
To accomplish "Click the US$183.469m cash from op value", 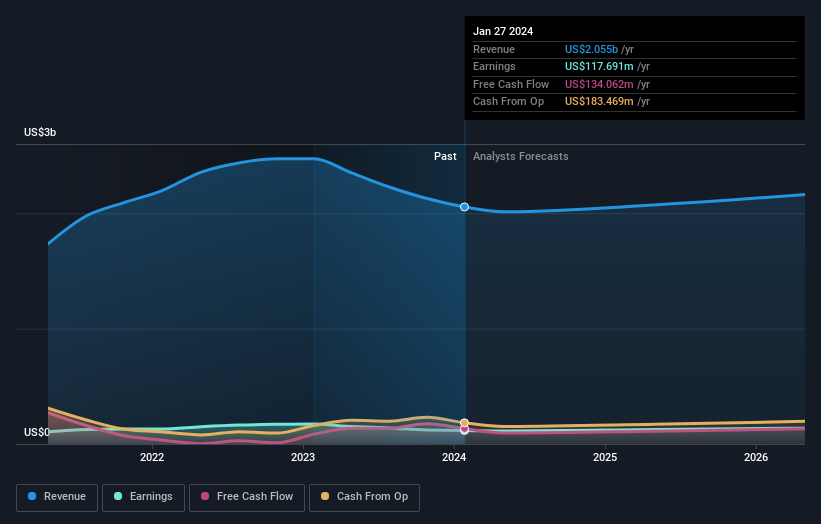I will [599, 102].
